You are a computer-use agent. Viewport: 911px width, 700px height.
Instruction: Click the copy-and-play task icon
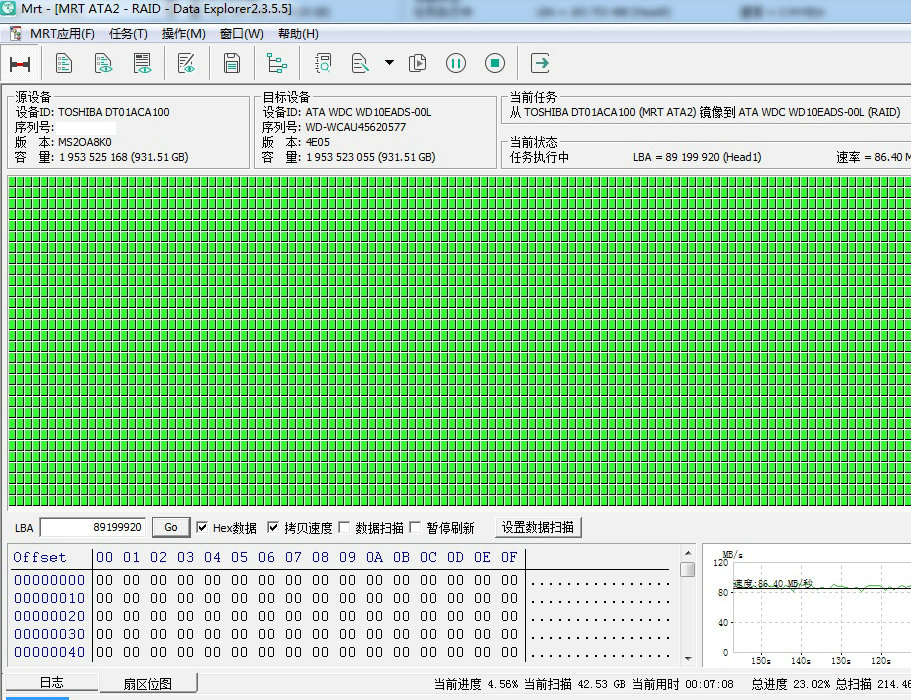coord(417,63)
